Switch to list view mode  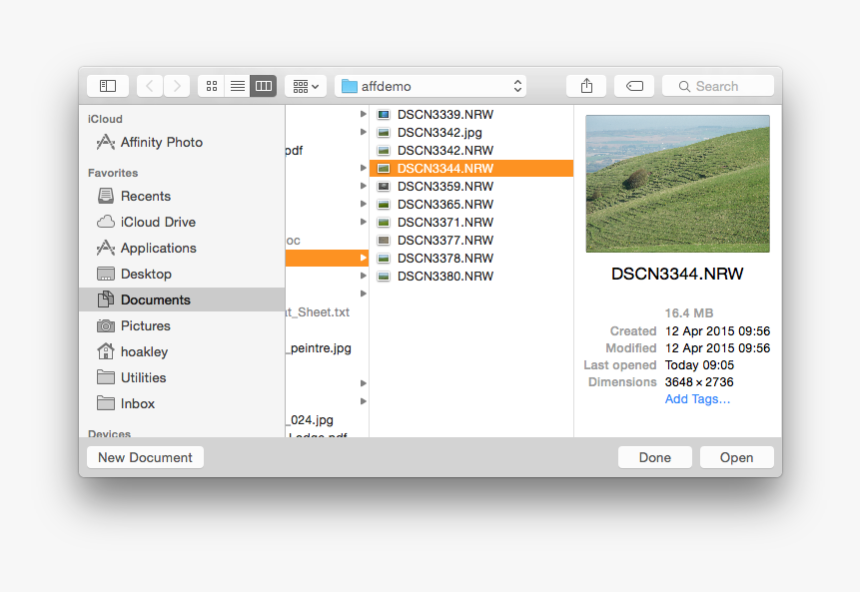coord(237,85)
